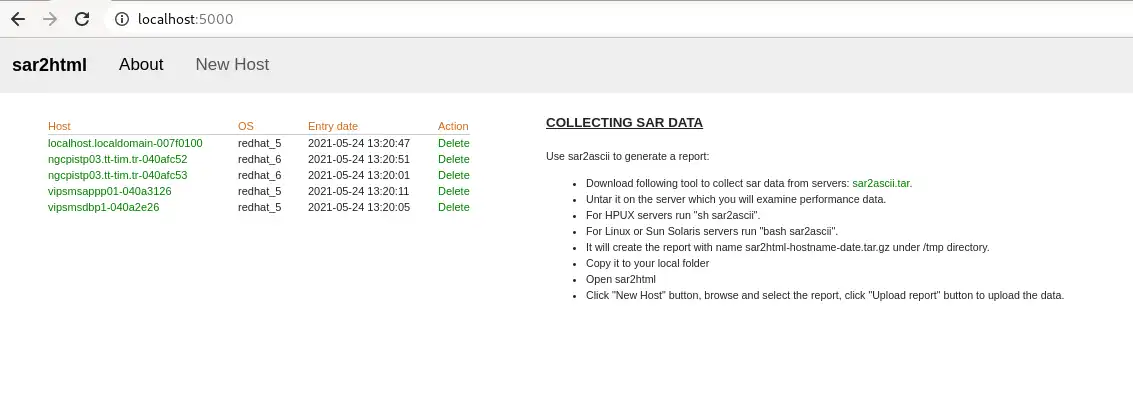The width and height of the screenshot is (1133, 395).
Task: Reload the page with refresh icon
Action: tap(82, 19)
